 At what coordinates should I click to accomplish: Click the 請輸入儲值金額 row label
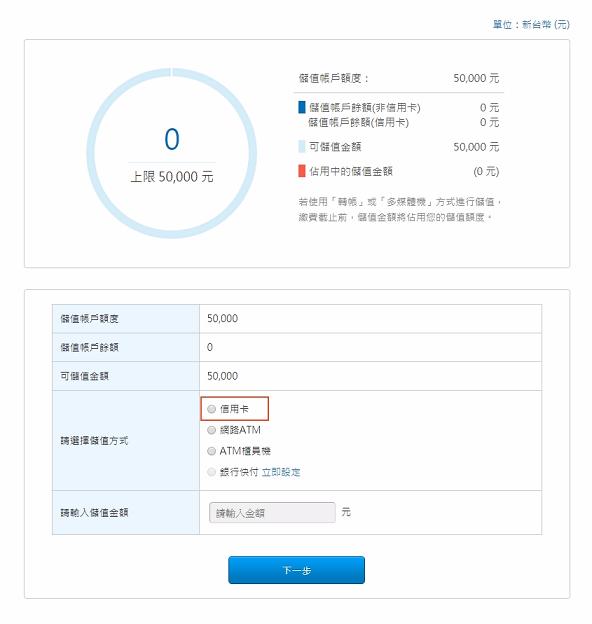tap(94, 513)
